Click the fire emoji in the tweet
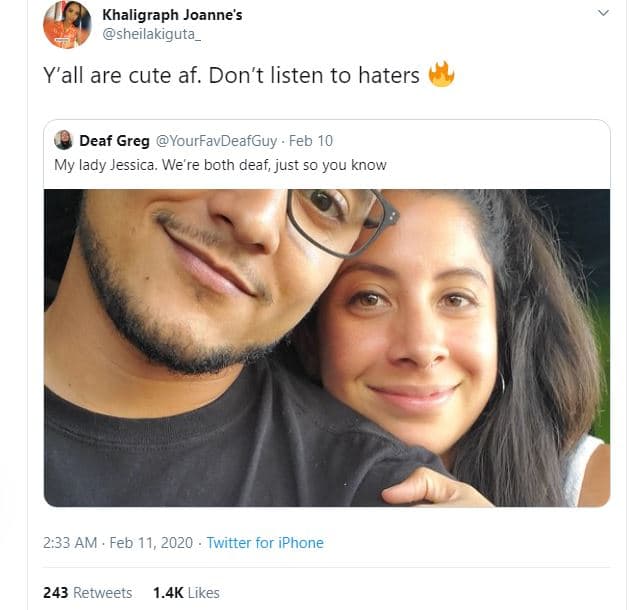This screenshot has width=639, height=610. tap(441, 75)
